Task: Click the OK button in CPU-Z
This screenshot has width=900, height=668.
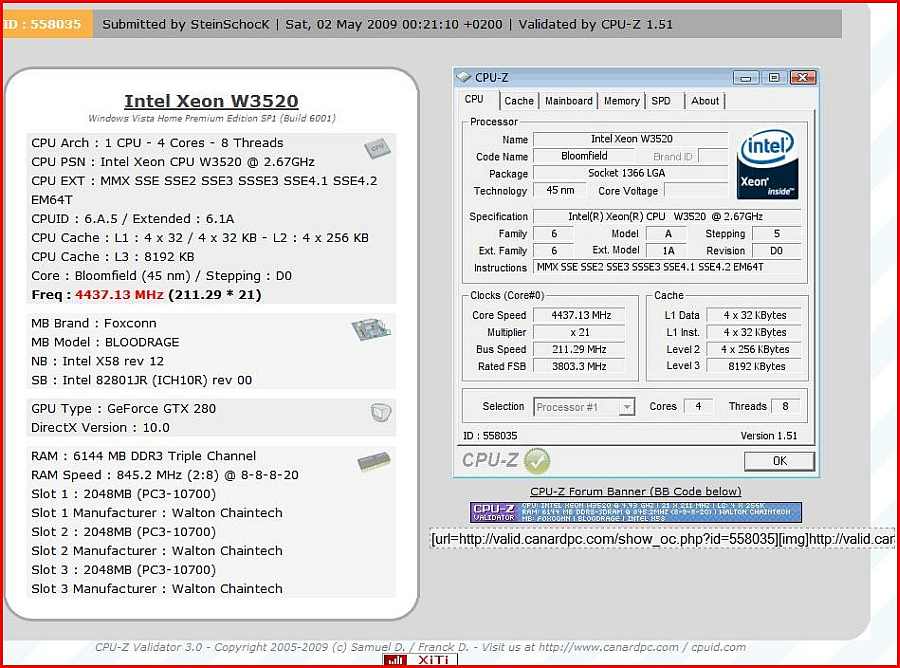Action: (x=779, y=461)
